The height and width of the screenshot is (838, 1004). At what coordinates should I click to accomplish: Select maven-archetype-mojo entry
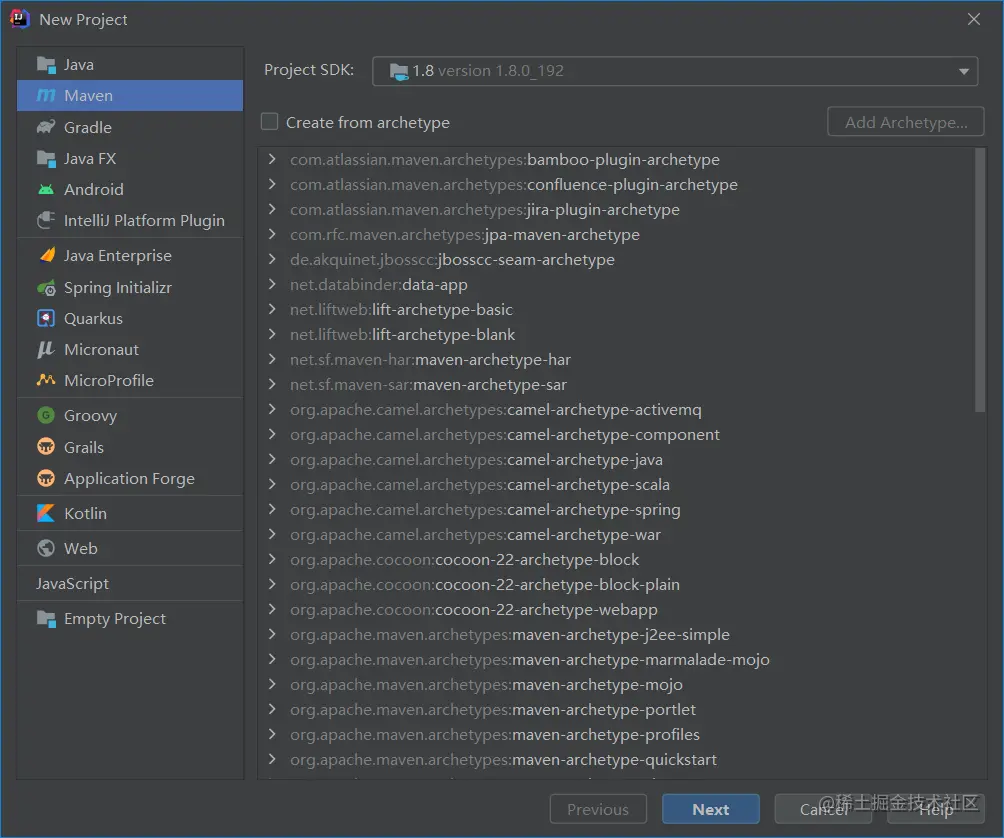tap(486, 684)
